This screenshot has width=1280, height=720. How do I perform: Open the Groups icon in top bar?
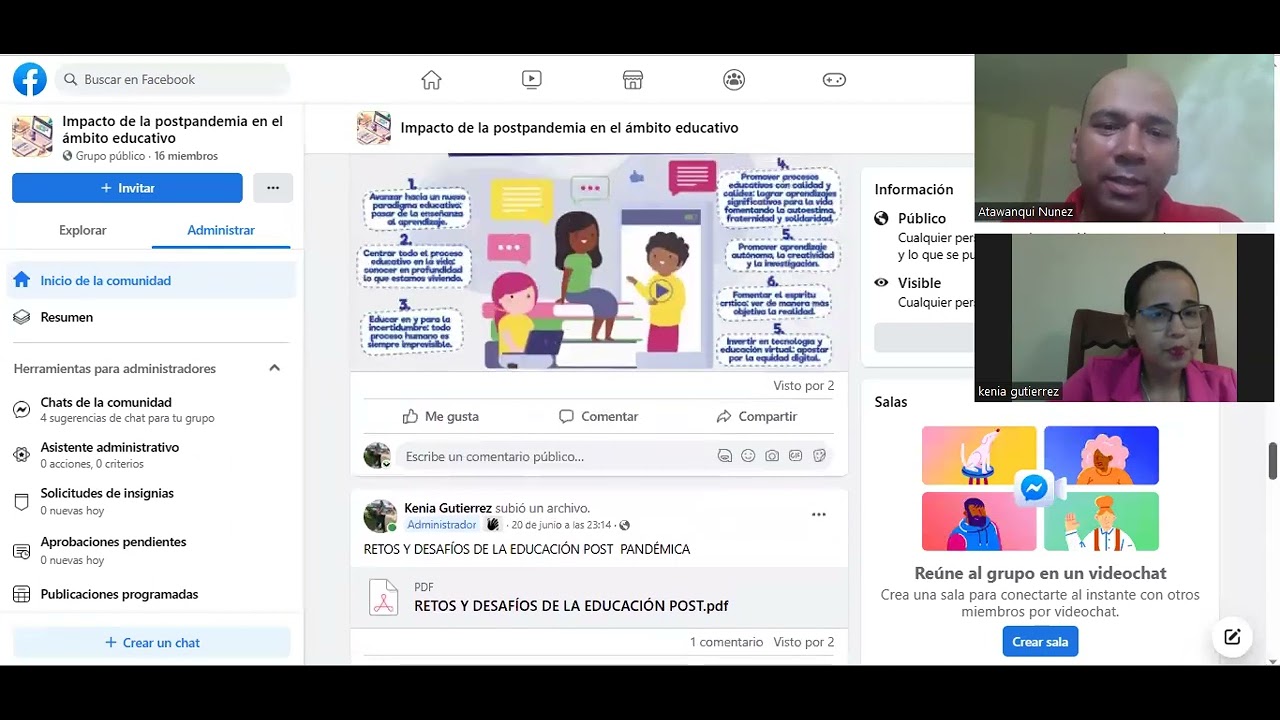tap(734, 80)
